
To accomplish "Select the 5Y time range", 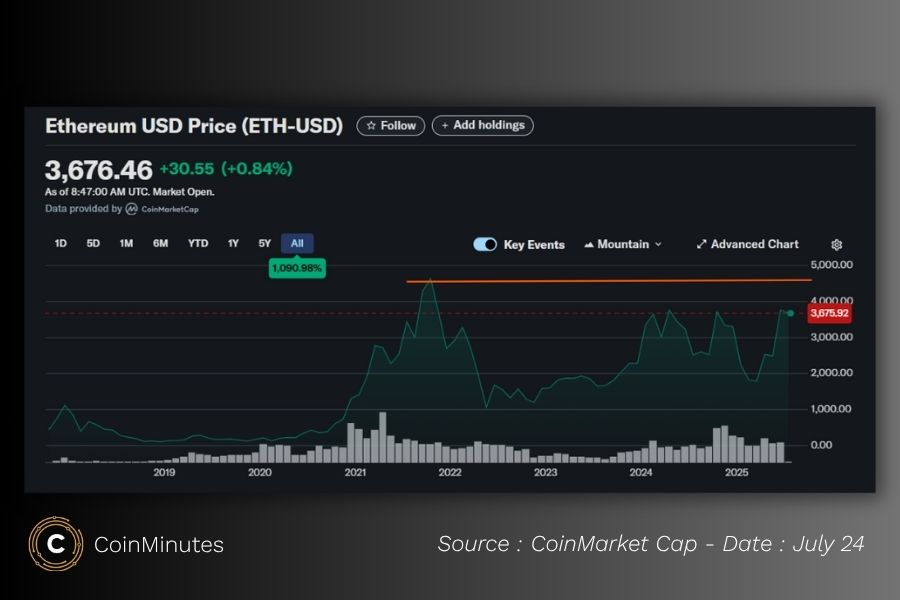I will [x=265, y=243].
